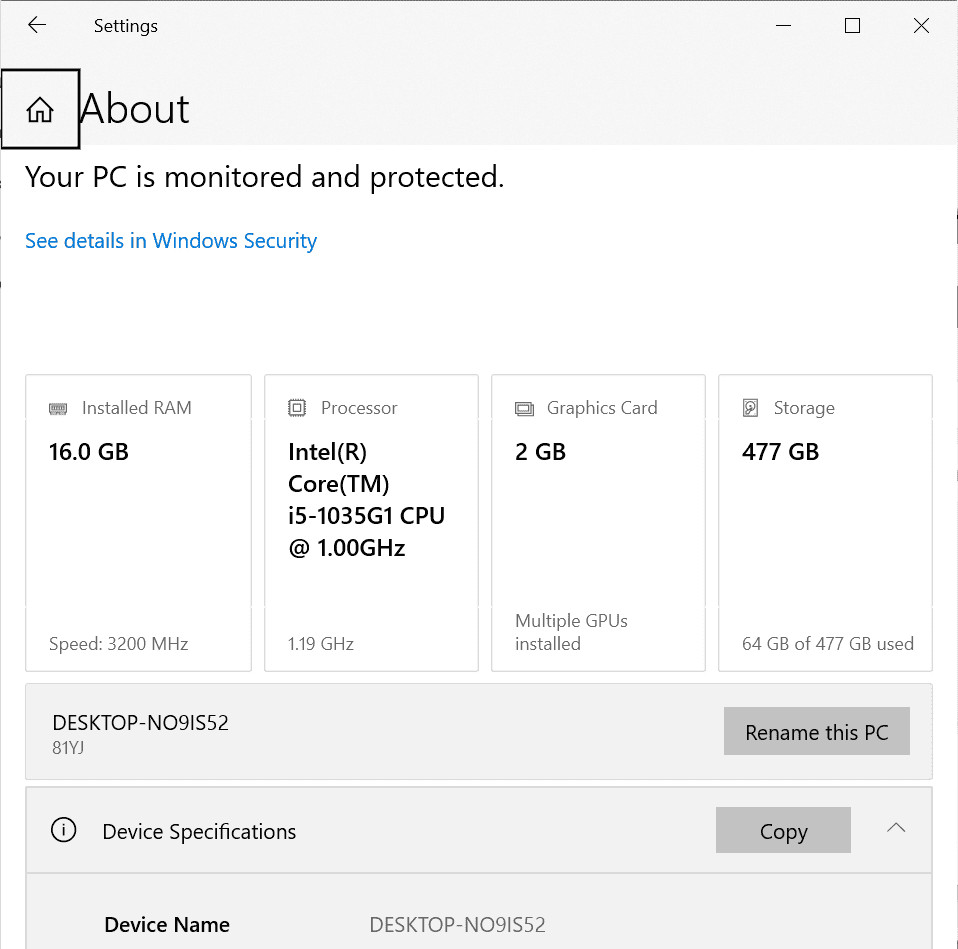Click the Multiple GPUs installed text
The image size is (958, 949).
(571, 632)
